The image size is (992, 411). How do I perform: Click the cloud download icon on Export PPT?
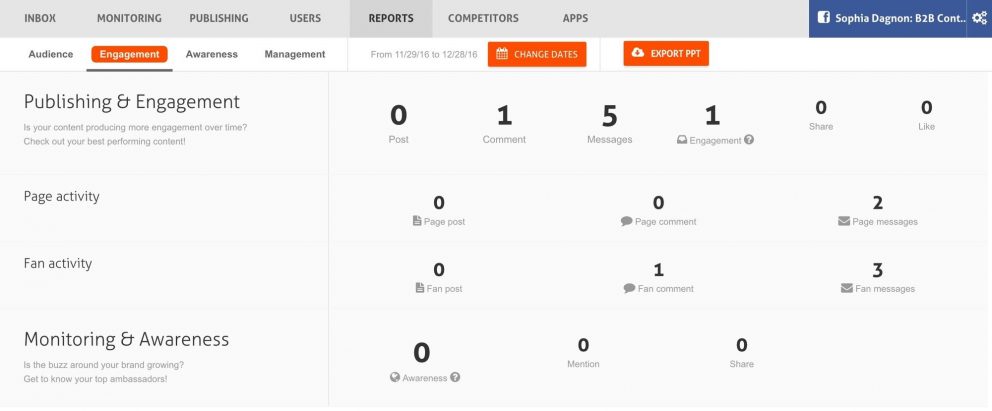[638, 53]
